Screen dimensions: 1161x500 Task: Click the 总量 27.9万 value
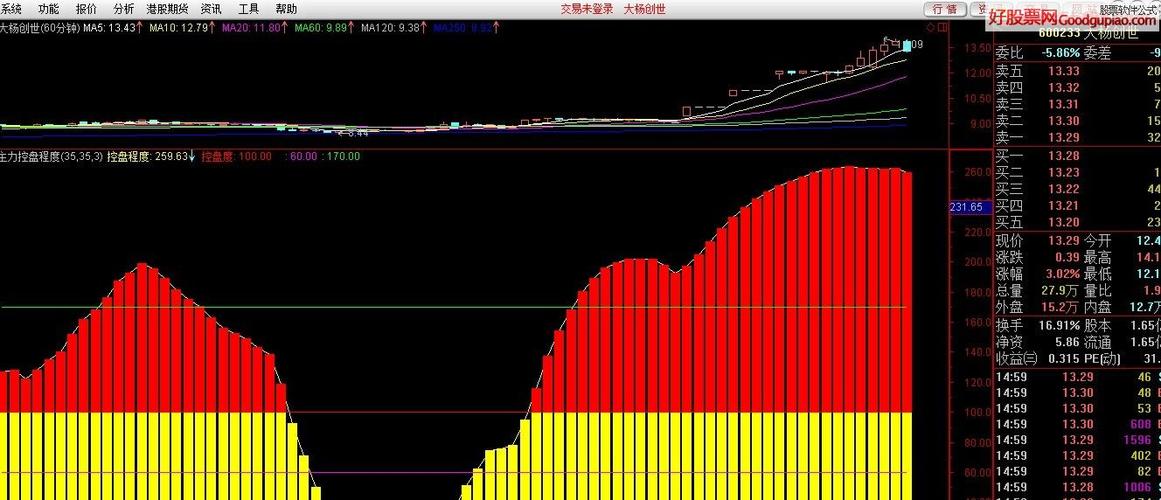pos(1060,290)
